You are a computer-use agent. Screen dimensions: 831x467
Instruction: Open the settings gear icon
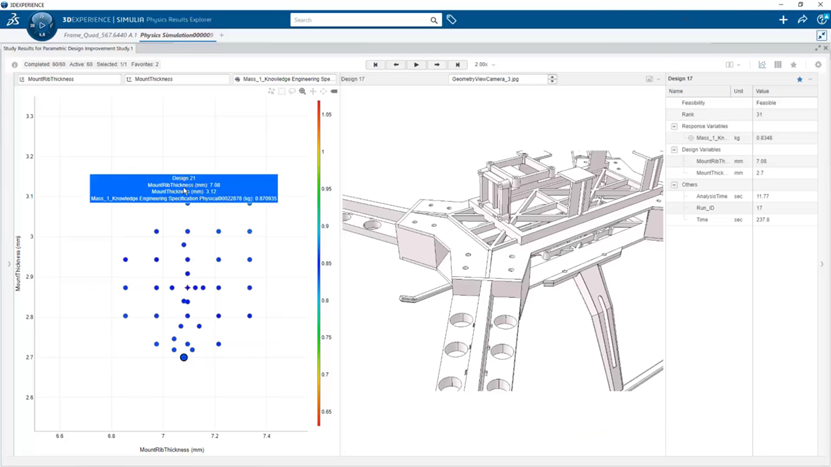click(x=818, y=65)
